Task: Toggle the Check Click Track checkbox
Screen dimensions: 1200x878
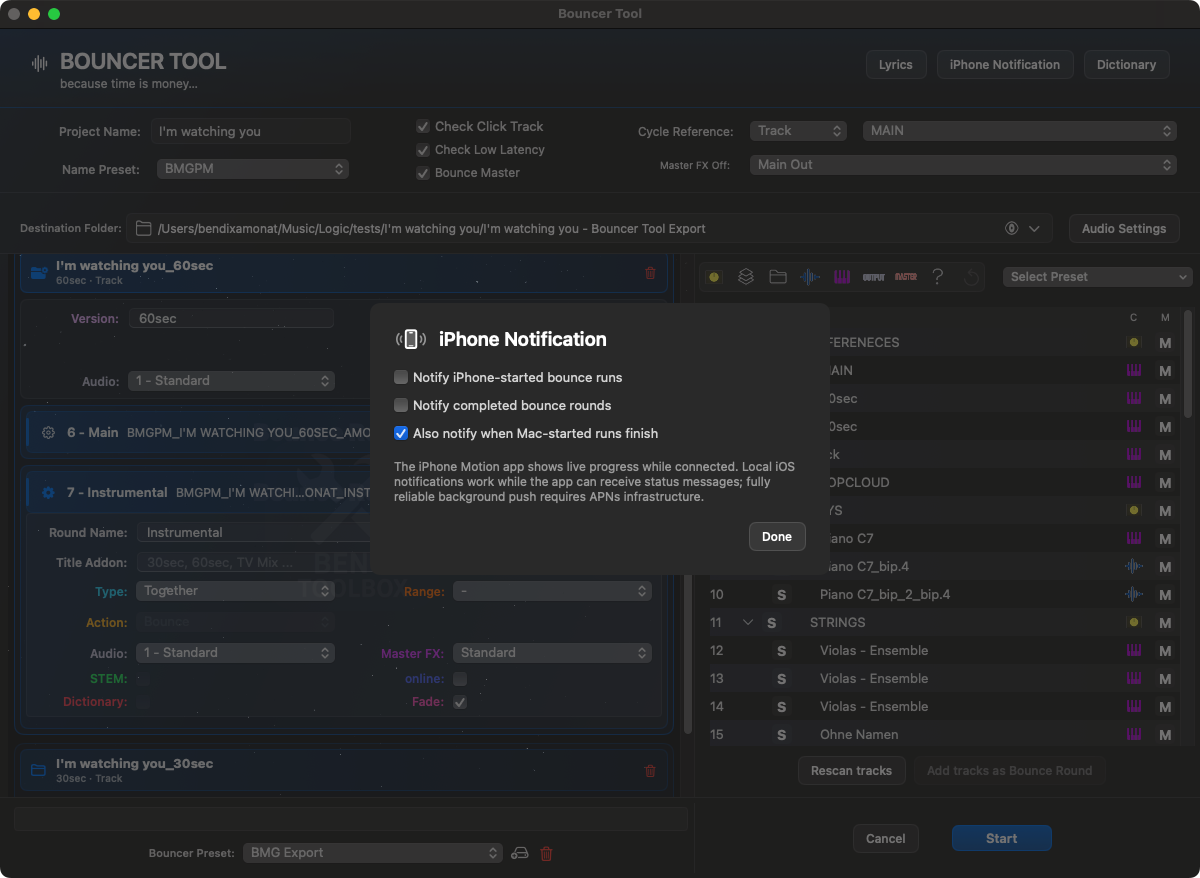Action: coord(423,126)
